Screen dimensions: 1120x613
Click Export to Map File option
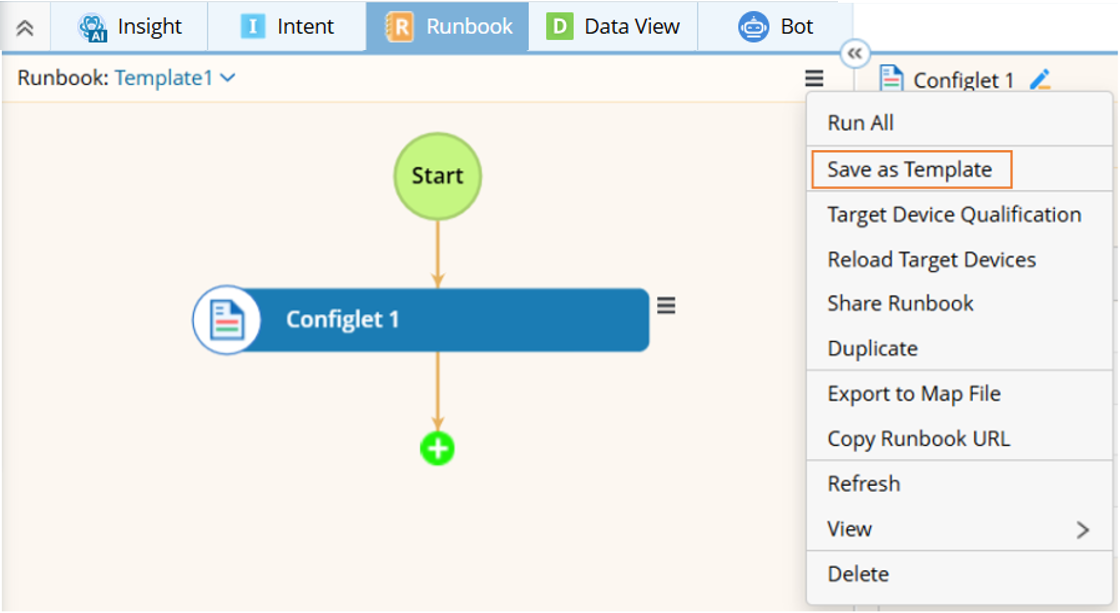click(x=914, y=393)
